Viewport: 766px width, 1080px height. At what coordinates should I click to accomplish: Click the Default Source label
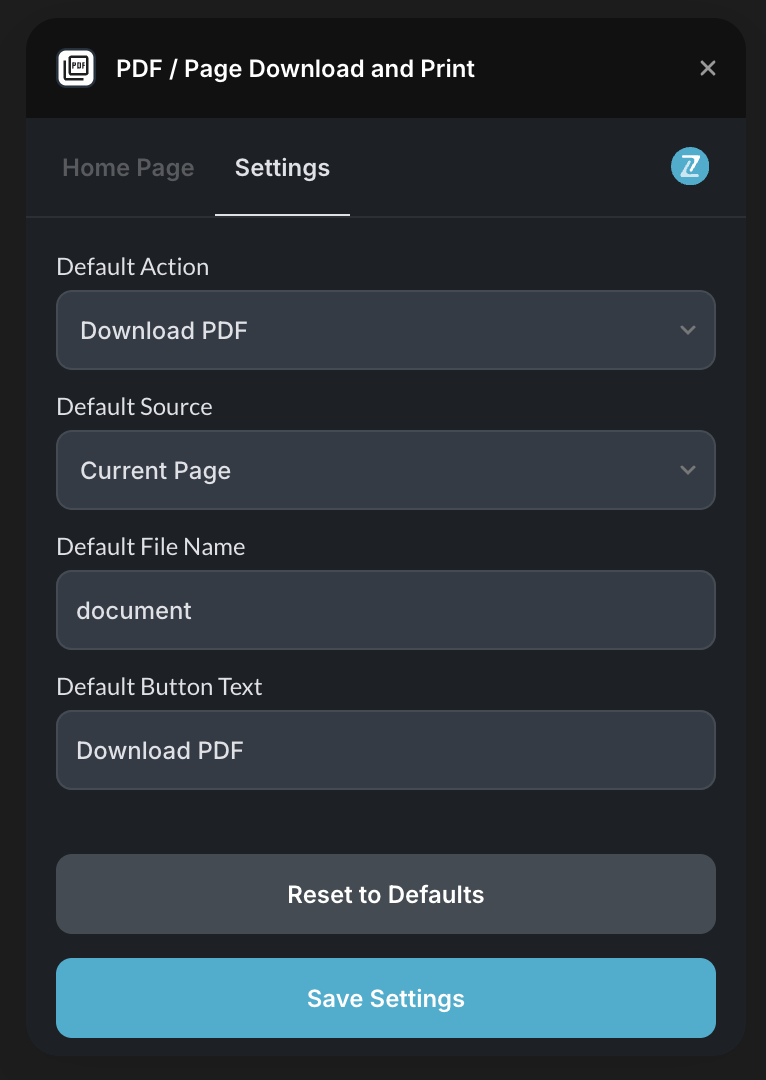135,407
